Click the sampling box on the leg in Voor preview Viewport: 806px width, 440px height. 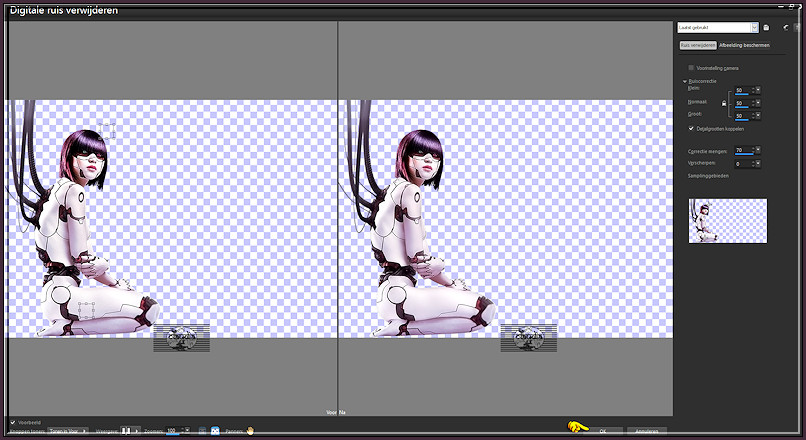pyautogui.click(x=86, y=310)
